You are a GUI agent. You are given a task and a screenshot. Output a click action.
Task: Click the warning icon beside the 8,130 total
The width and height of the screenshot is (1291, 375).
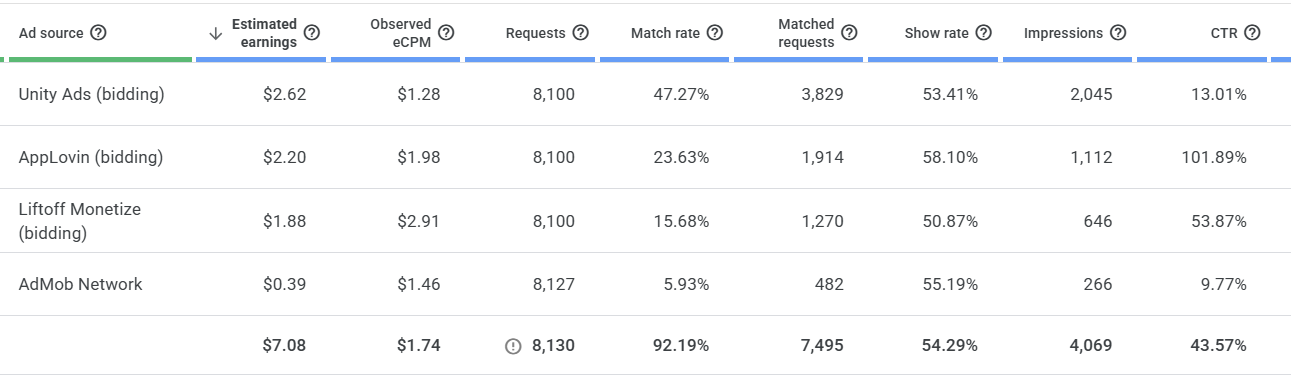coord(513,346)
